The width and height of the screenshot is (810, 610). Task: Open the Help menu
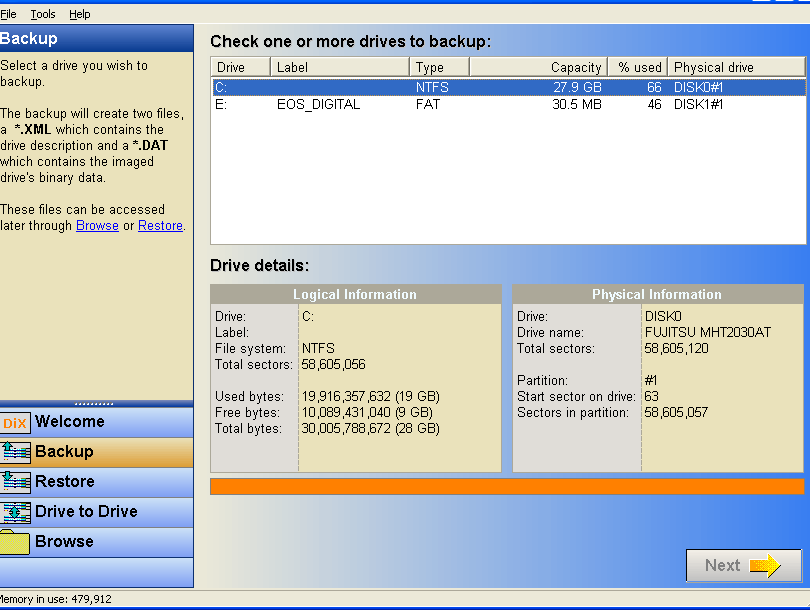click(x=79, y=14)
